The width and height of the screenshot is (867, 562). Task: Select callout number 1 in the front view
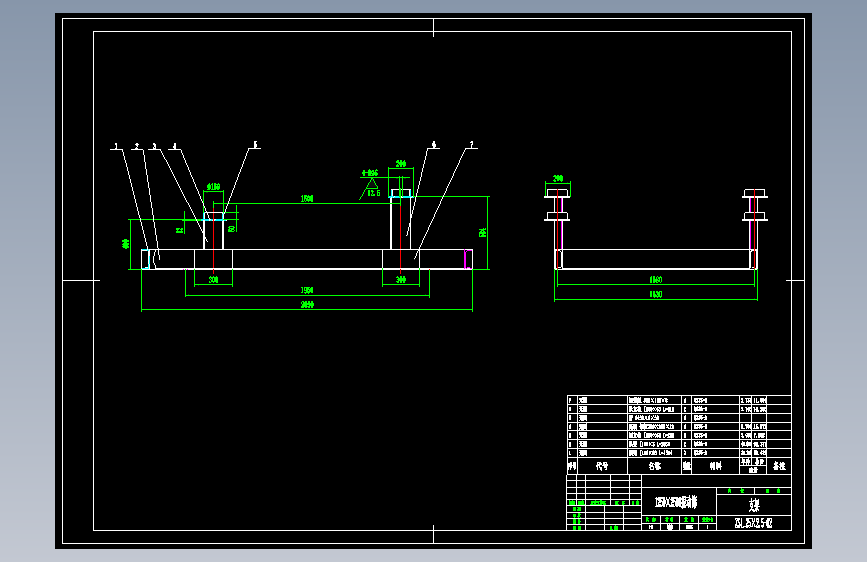pyautogui.click(x=116, y=147)
